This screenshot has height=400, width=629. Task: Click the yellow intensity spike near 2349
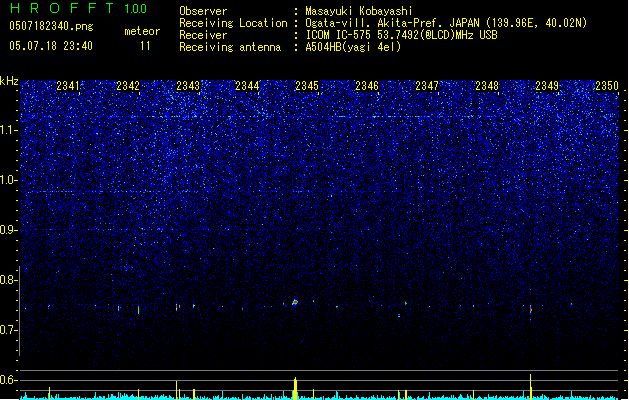click(x=531, y=386)
